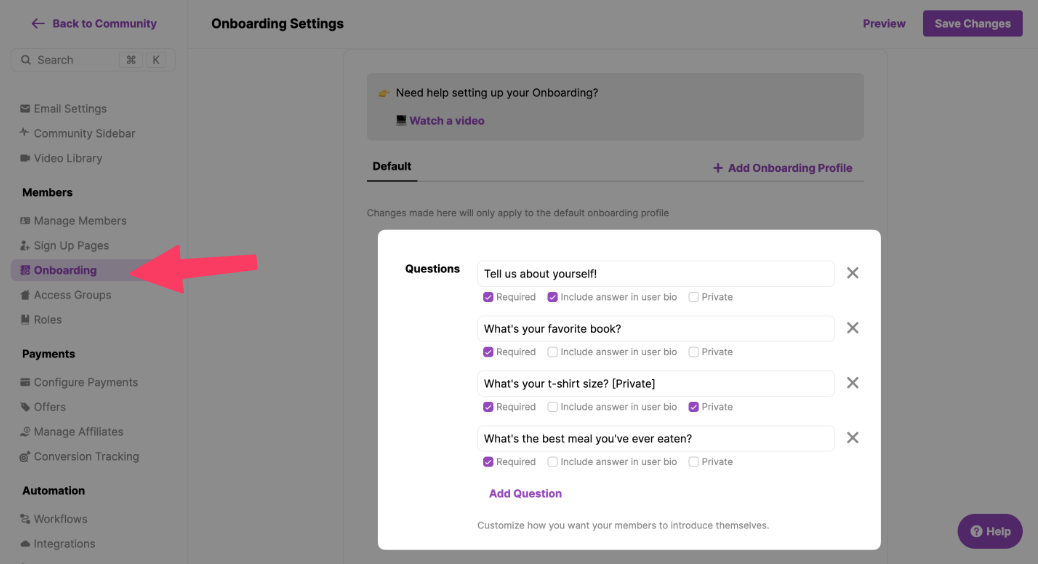1038x564 pixels.
Task: Select the Default onboarding profile tab
Action: tap(392, 166)
